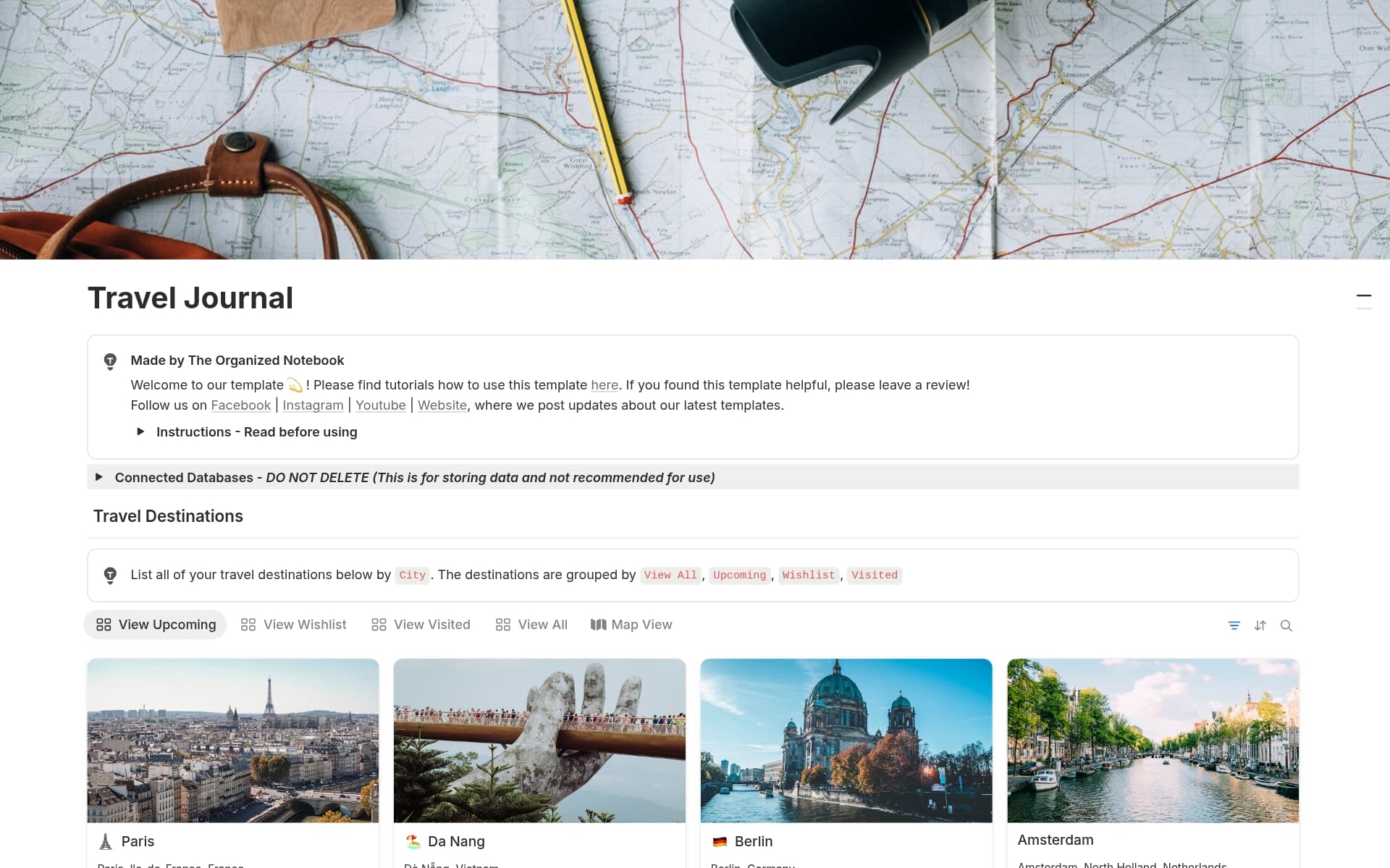
Task: Open the sort options with the arrows icon
Action: point(1260,625)
